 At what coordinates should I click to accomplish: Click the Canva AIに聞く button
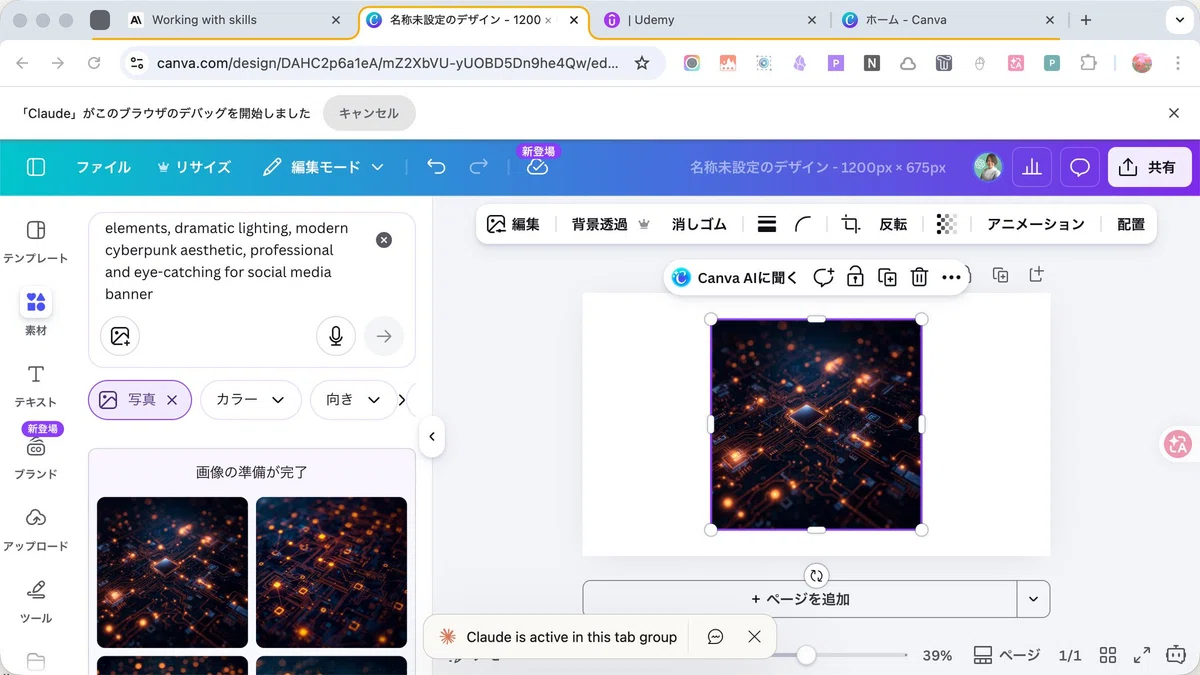coord(735,277)
